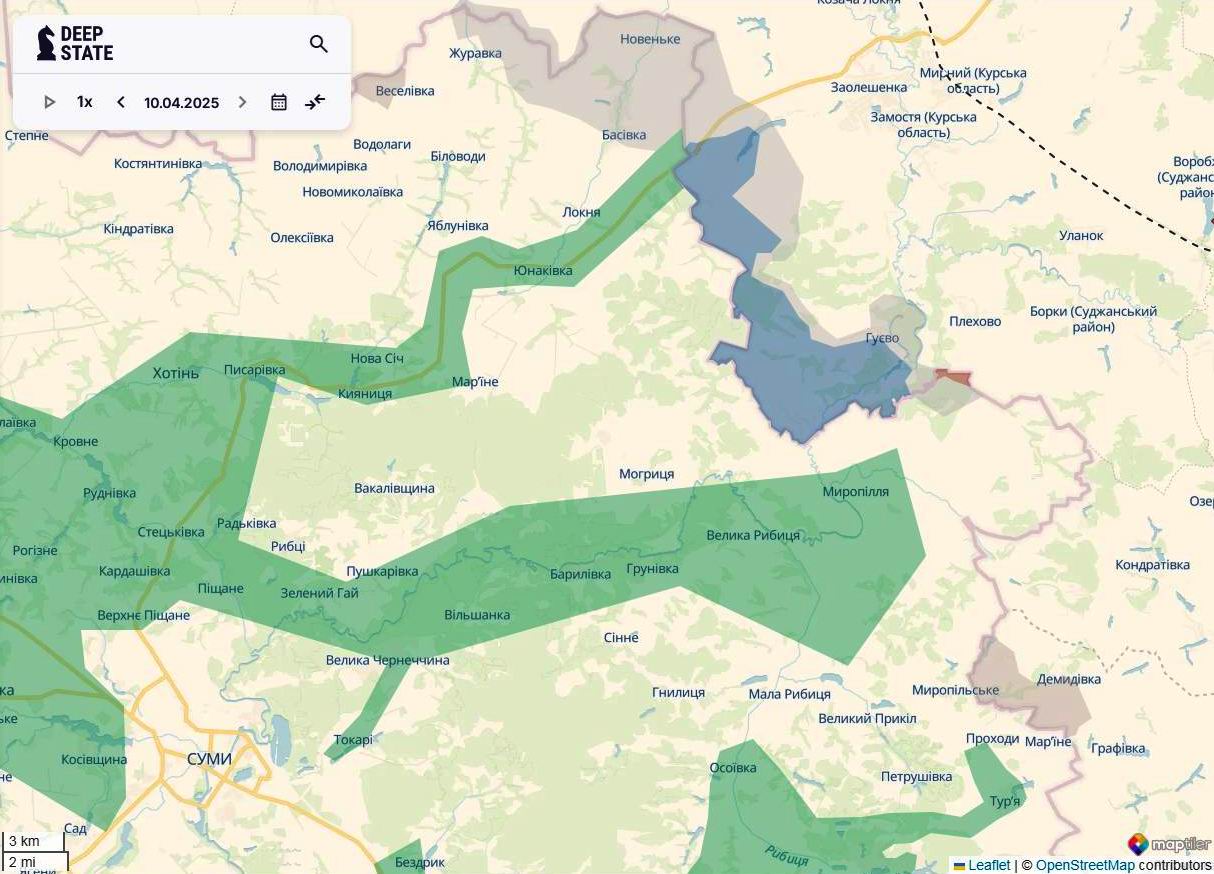Screen dimensions: 1214x874
Task: Click the compare-dates arrows icon
Action: (x=315, y=101)
